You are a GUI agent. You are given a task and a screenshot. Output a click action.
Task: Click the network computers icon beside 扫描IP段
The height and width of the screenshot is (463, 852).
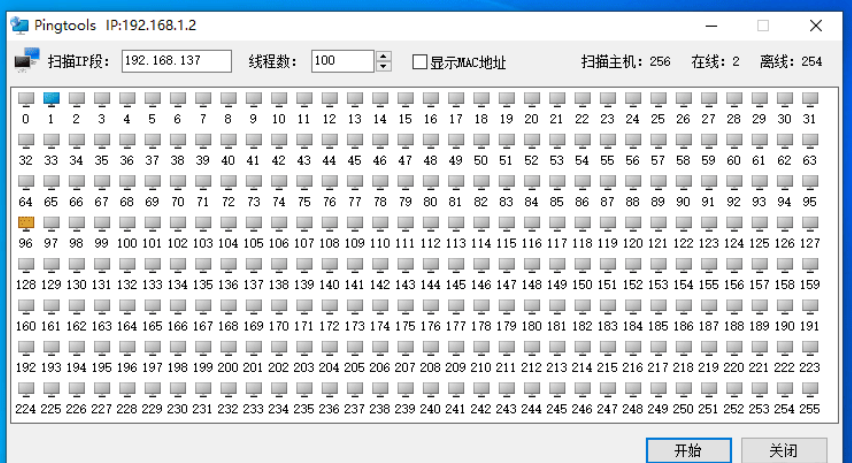(27, 60)
